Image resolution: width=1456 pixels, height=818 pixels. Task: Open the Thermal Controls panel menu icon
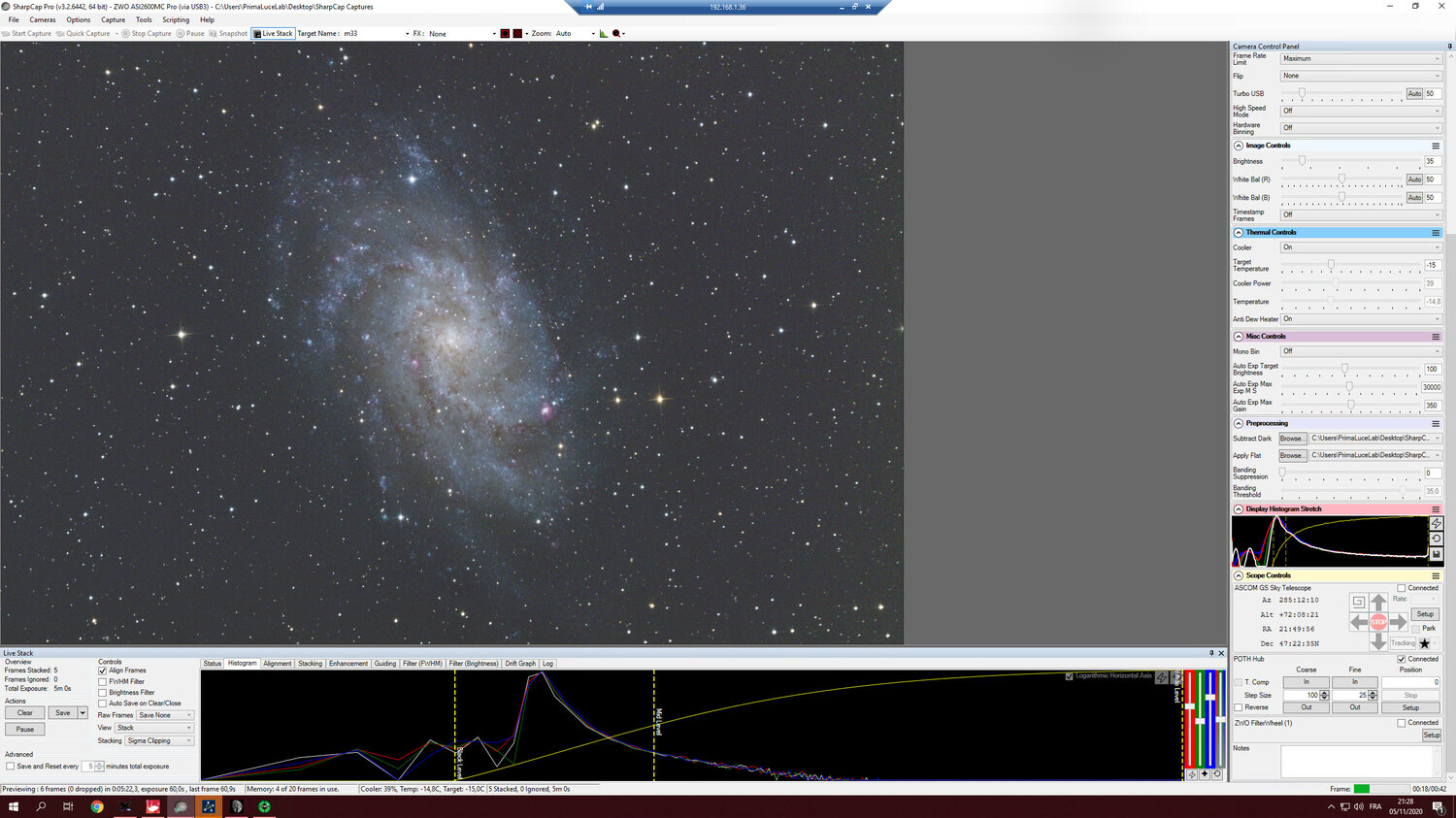pos(1436,233)
